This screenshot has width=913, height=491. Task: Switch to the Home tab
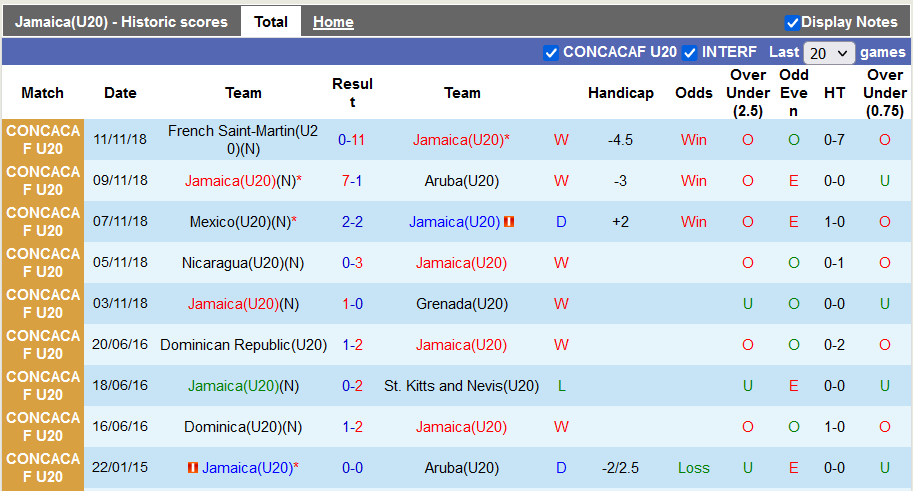pyautogui.click(x=332, y=22)
